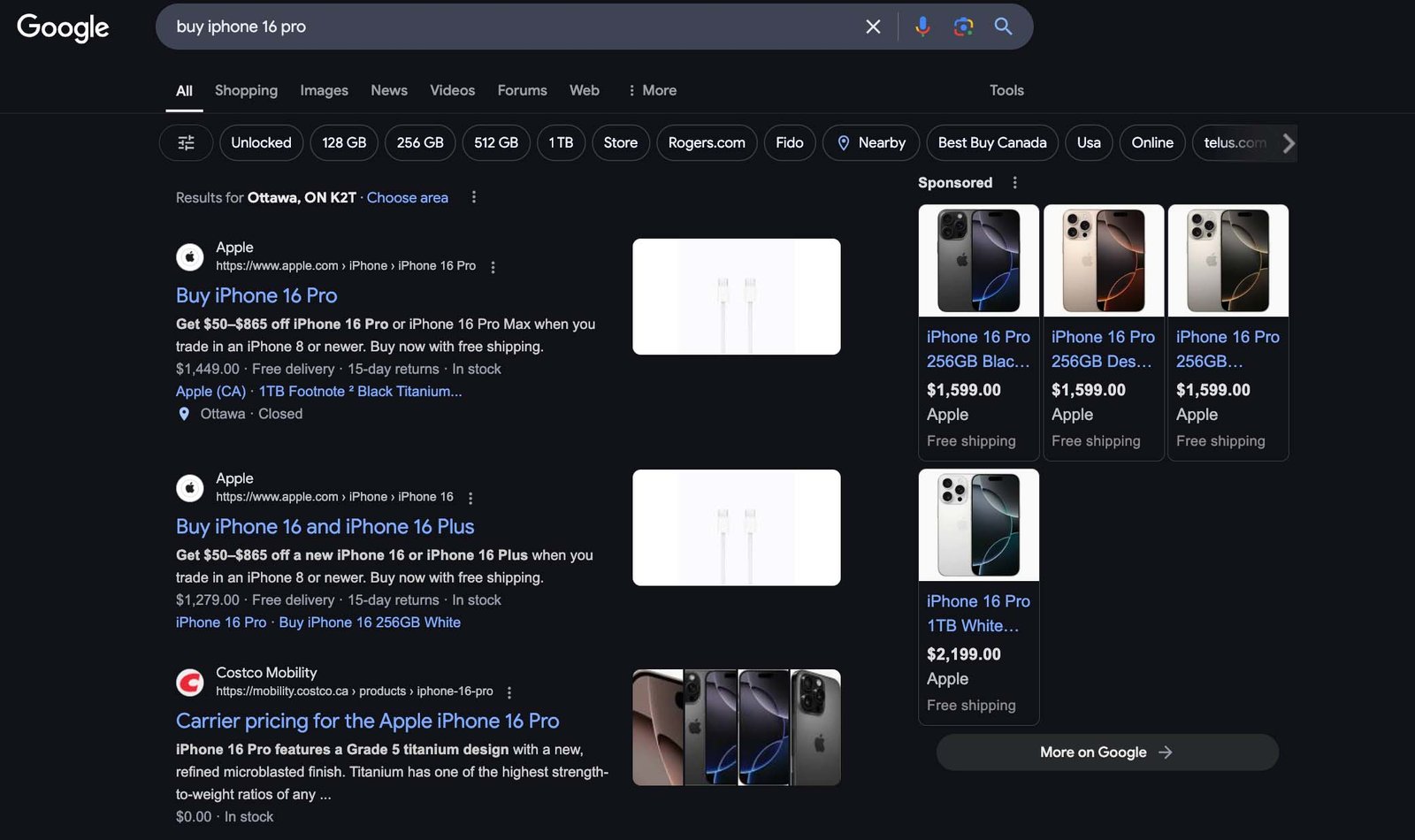Click the location pin next to Ottawa Closed

(184, 414)
